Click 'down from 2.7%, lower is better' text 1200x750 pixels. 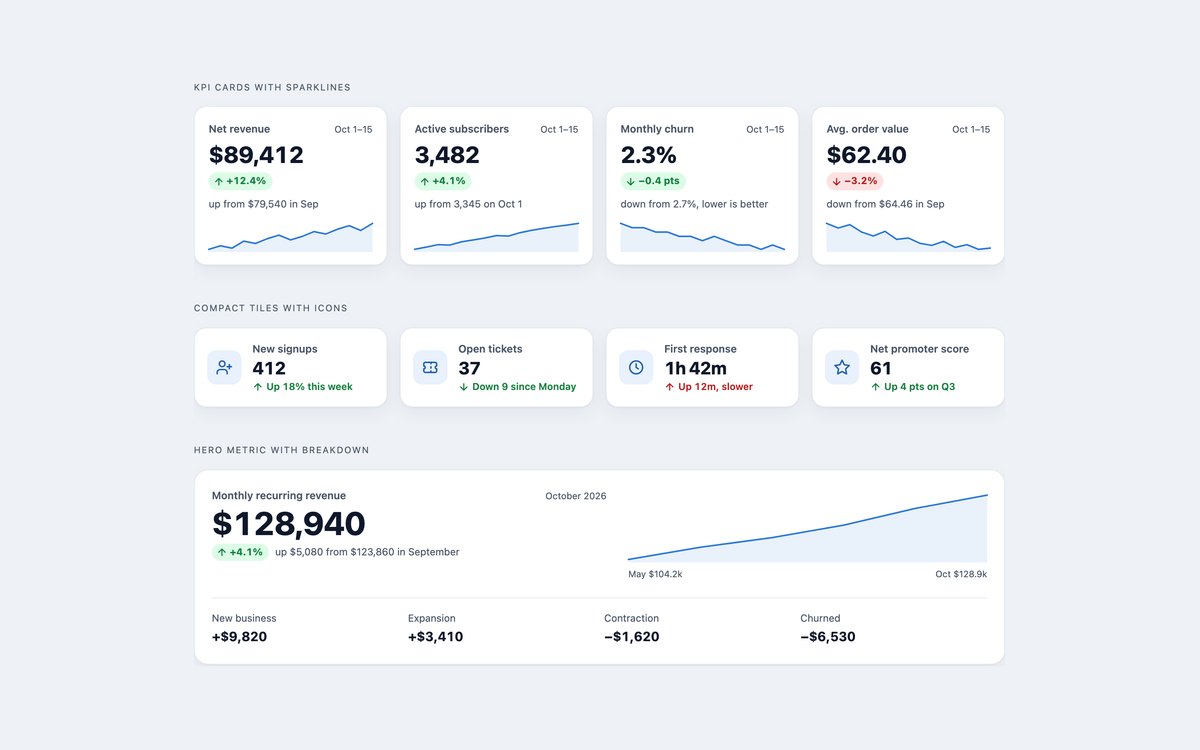coord(695,204)
